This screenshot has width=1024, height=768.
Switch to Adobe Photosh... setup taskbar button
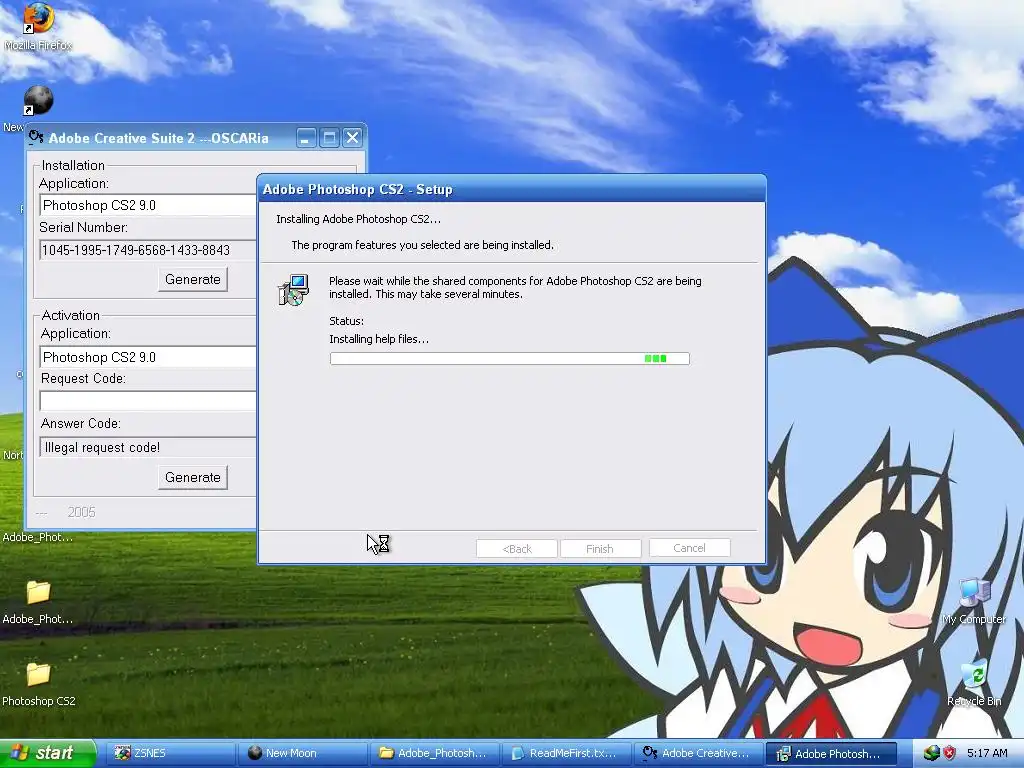831,753
